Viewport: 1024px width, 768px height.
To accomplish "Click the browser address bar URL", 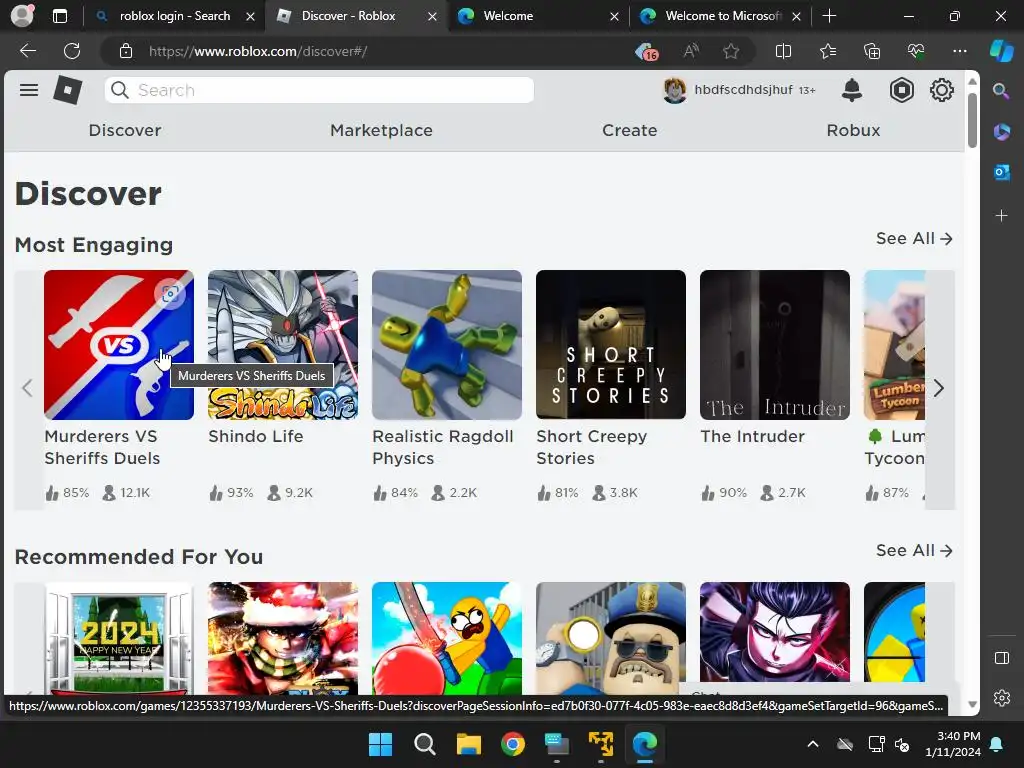I will click(257, 51).
